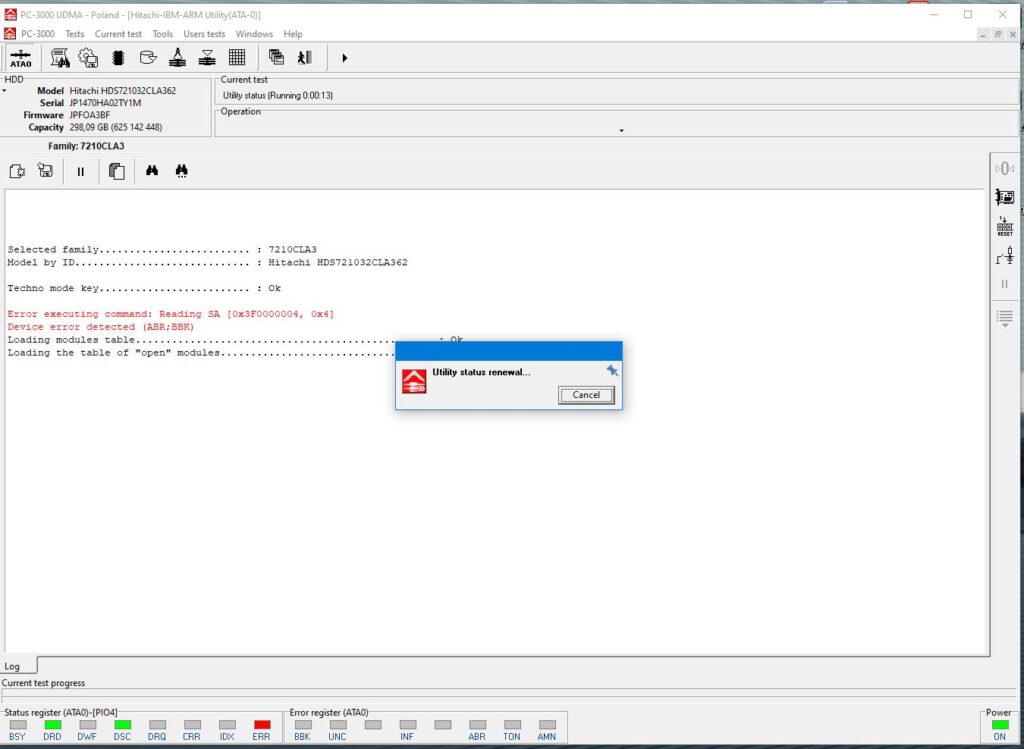1024x749 pixels.
Task: Click the find-next binoculars icon with dots
Action: [182, 171]
